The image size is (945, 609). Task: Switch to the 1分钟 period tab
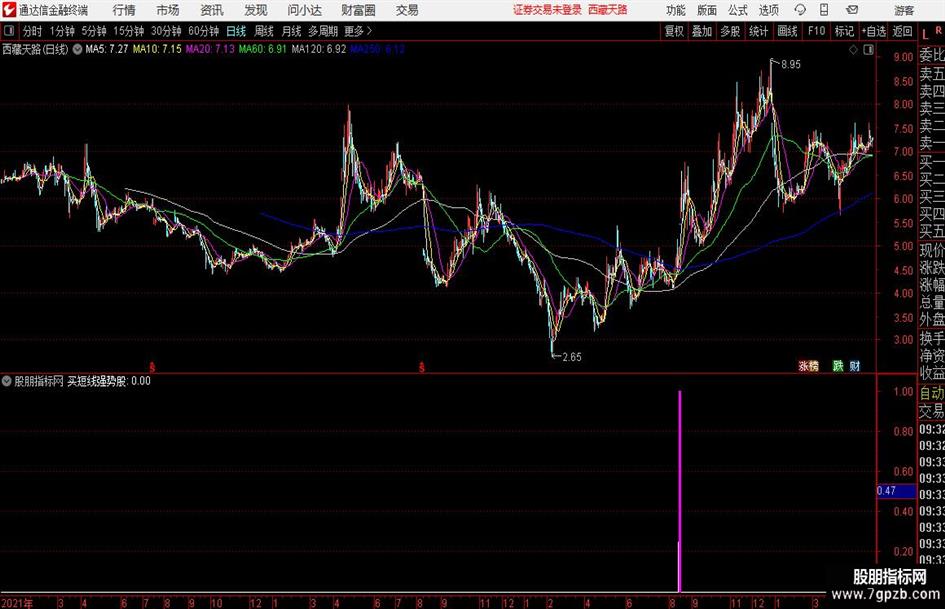click(61, 31)
